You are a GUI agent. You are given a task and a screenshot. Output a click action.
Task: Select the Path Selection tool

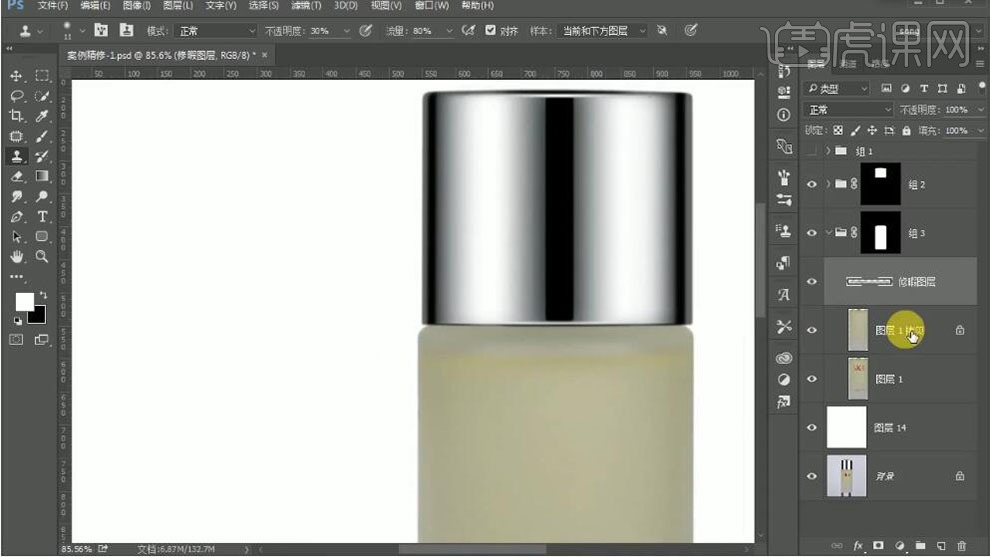coord(16,236)
